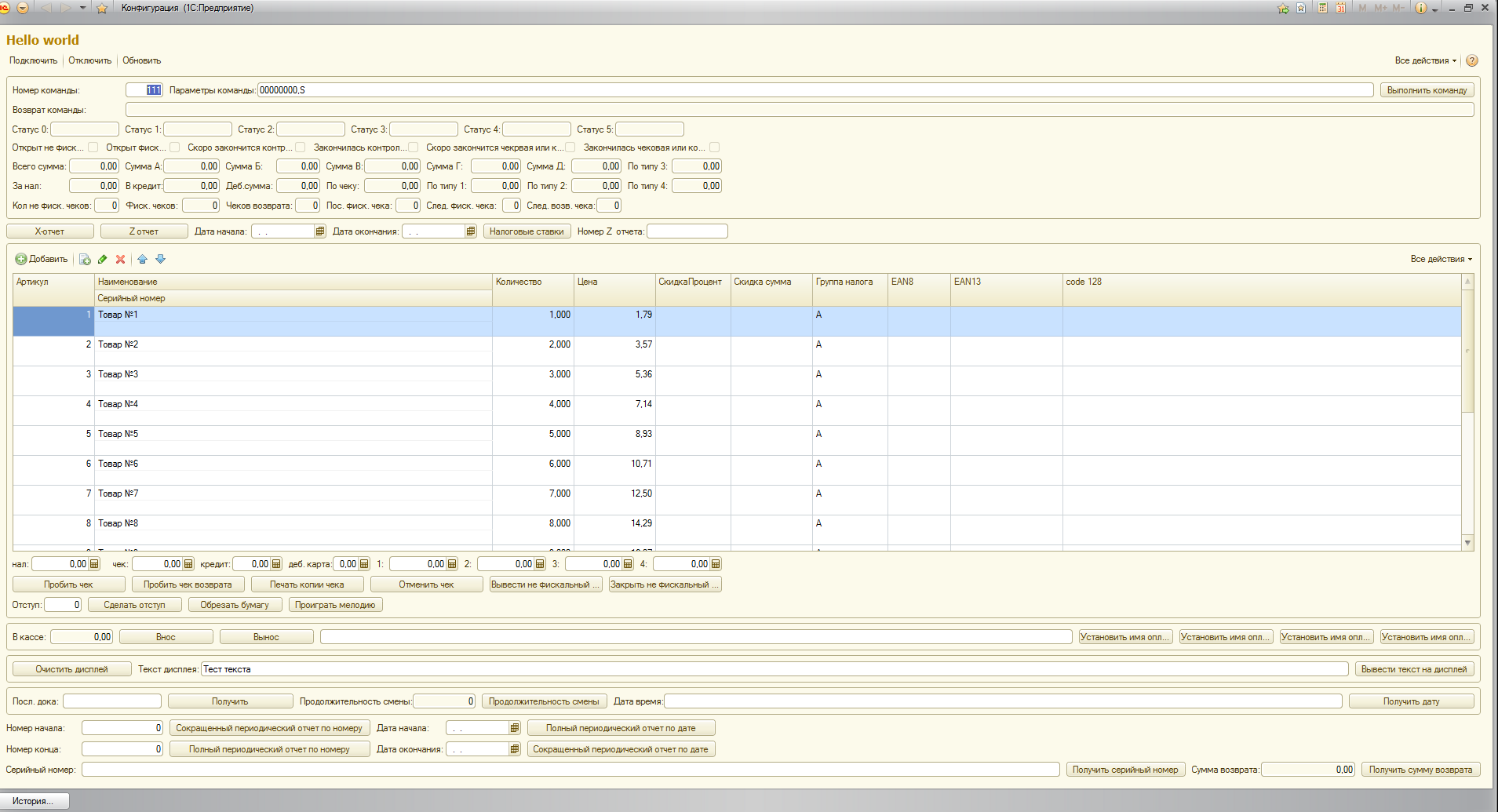Toggle 'Скоро закончится чекрвая или к...' checkbox
The height and width of the screenshot is (812, 1498).
tap(570, 147)
